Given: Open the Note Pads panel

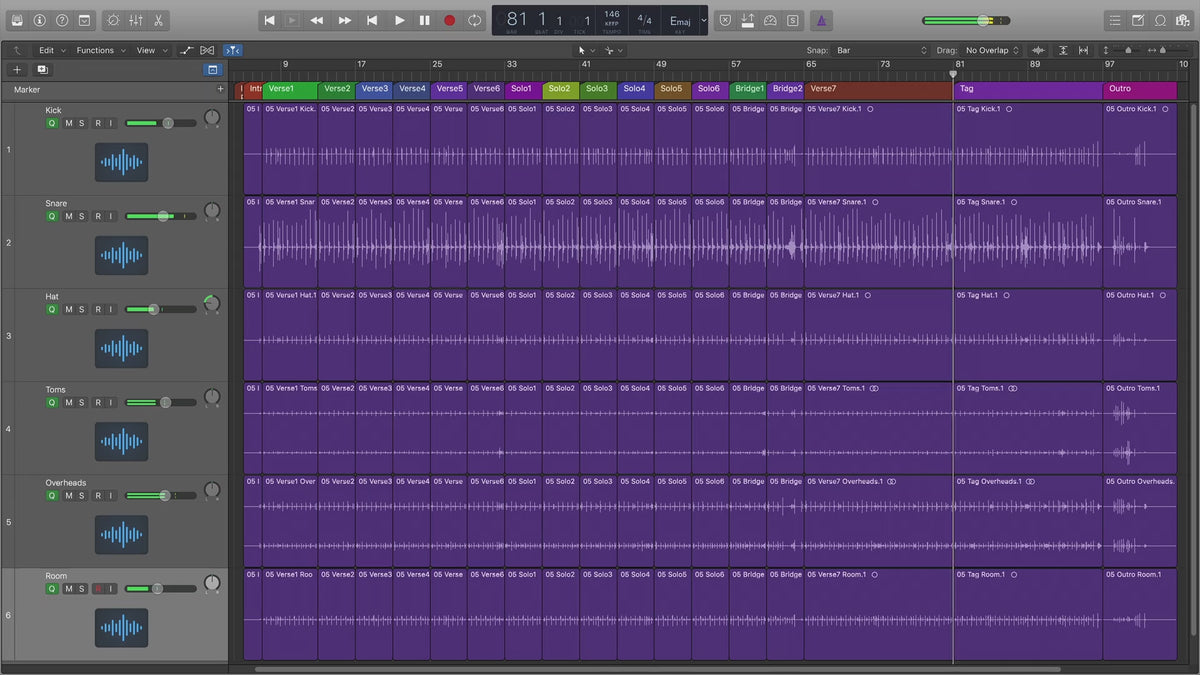Looking at the screenshot, I should tap(1138, 20).
